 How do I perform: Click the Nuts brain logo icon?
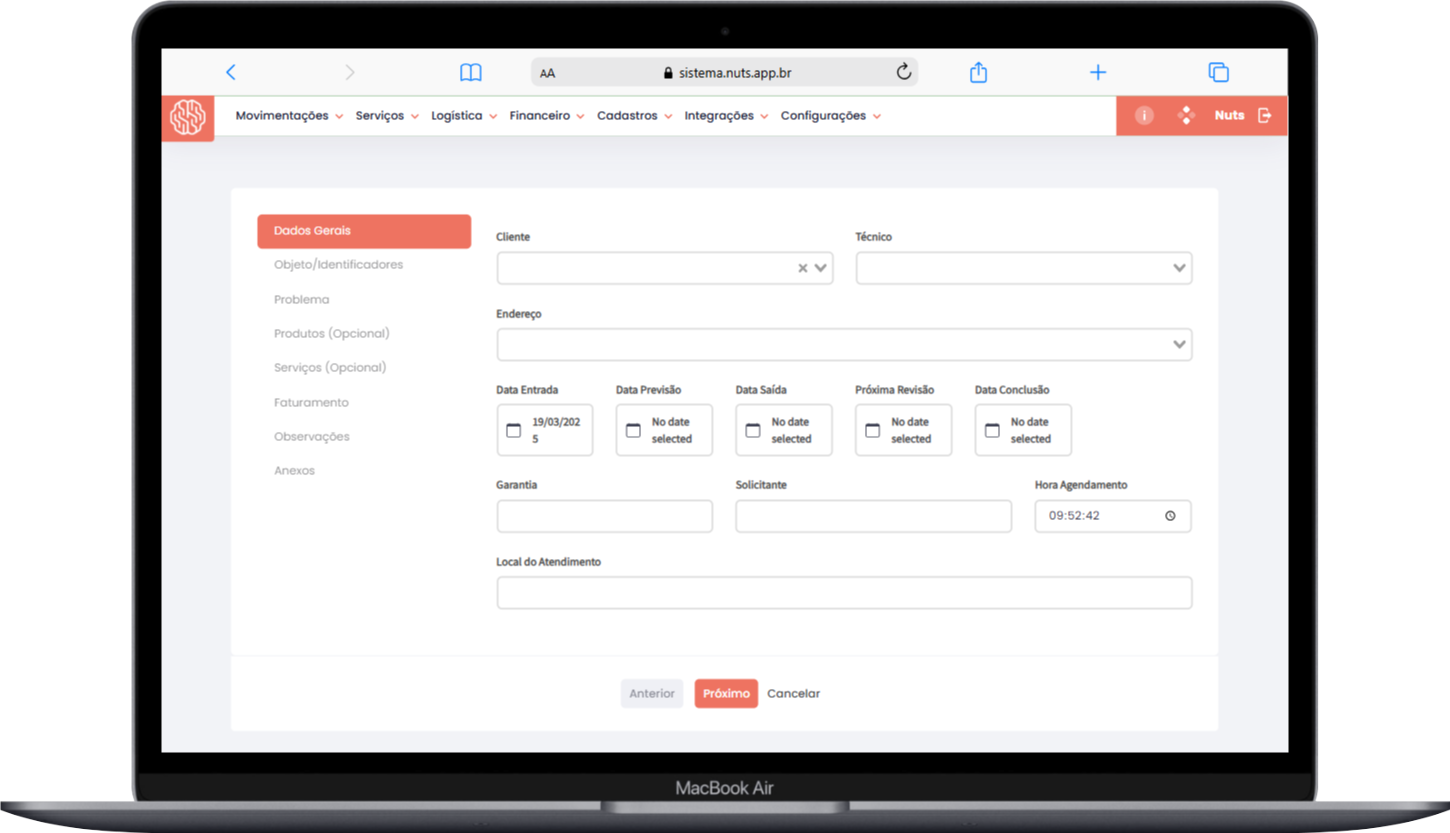[x=187, y=117]
